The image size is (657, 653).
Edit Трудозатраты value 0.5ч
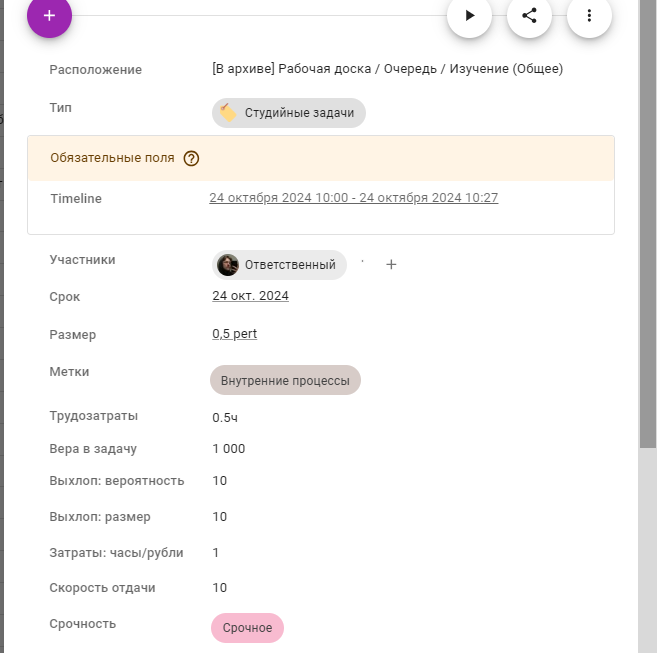pyautogui.click(x=225, y=416)
